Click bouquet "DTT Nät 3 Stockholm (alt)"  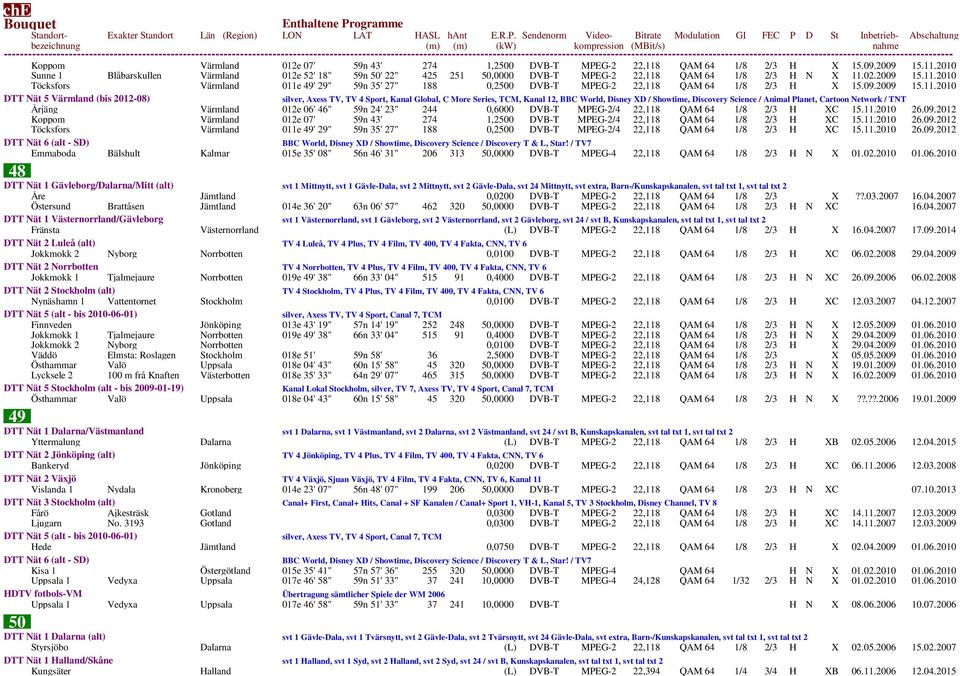[59, 503]
